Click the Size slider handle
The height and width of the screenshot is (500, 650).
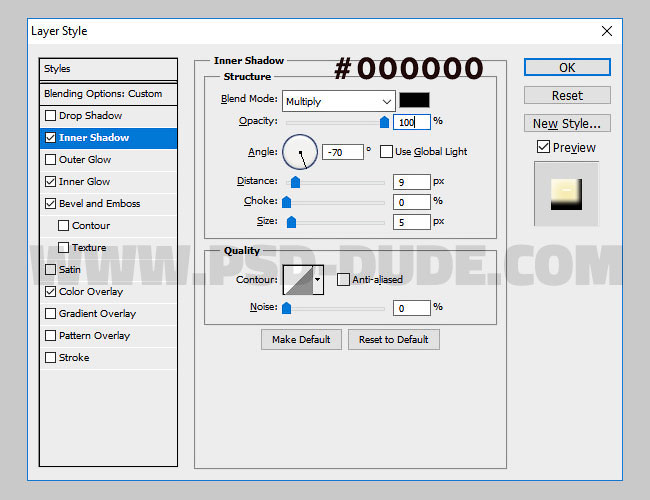tap(291, 222)
